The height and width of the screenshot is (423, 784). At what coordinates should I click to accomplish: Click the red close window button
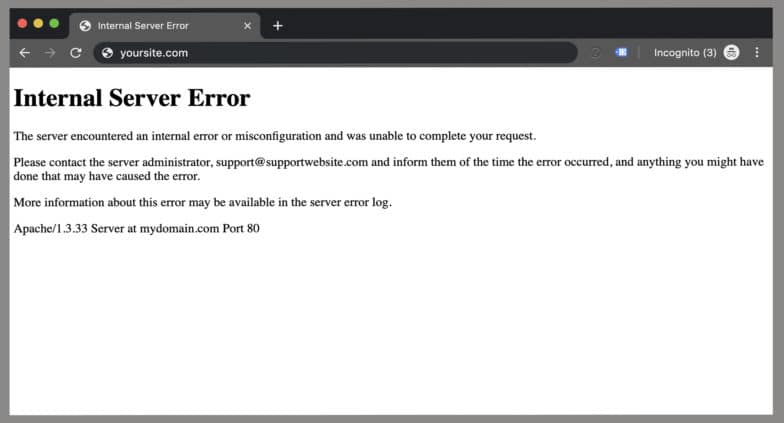point(22,23)
